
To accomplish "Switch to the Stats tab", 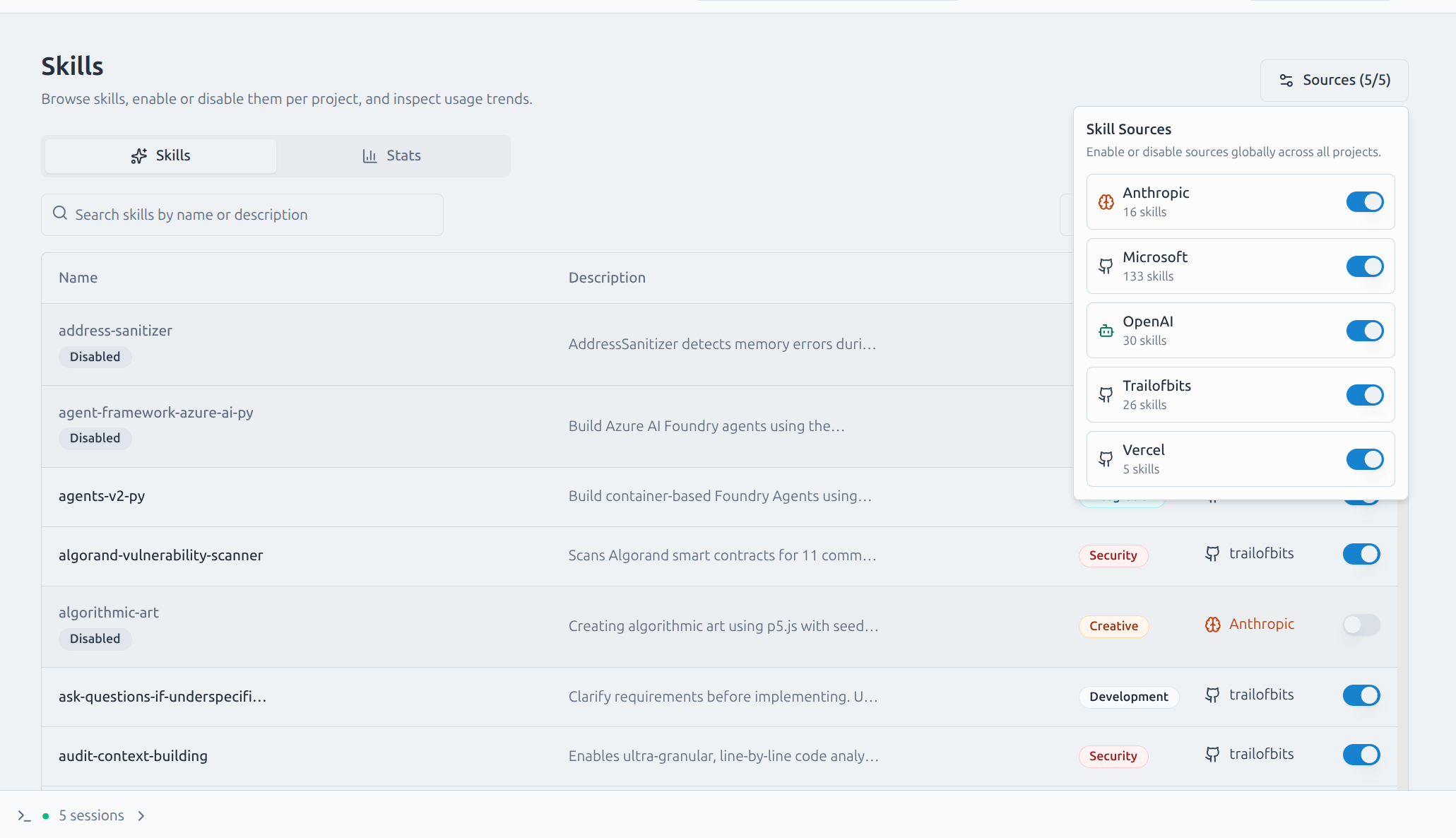I will [x=391, y=156].
